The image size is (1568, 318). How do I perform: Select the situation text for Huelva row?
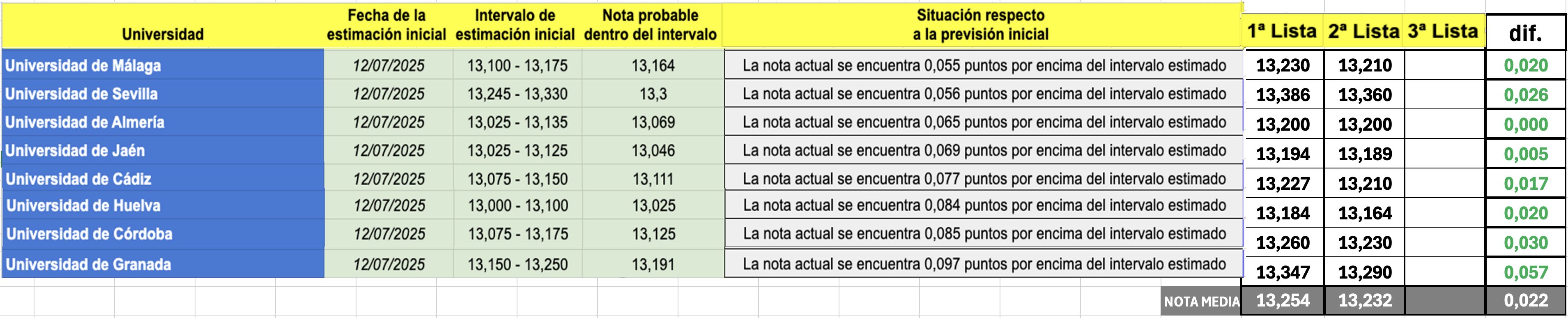pyautogui.click(x=984, y=205)
